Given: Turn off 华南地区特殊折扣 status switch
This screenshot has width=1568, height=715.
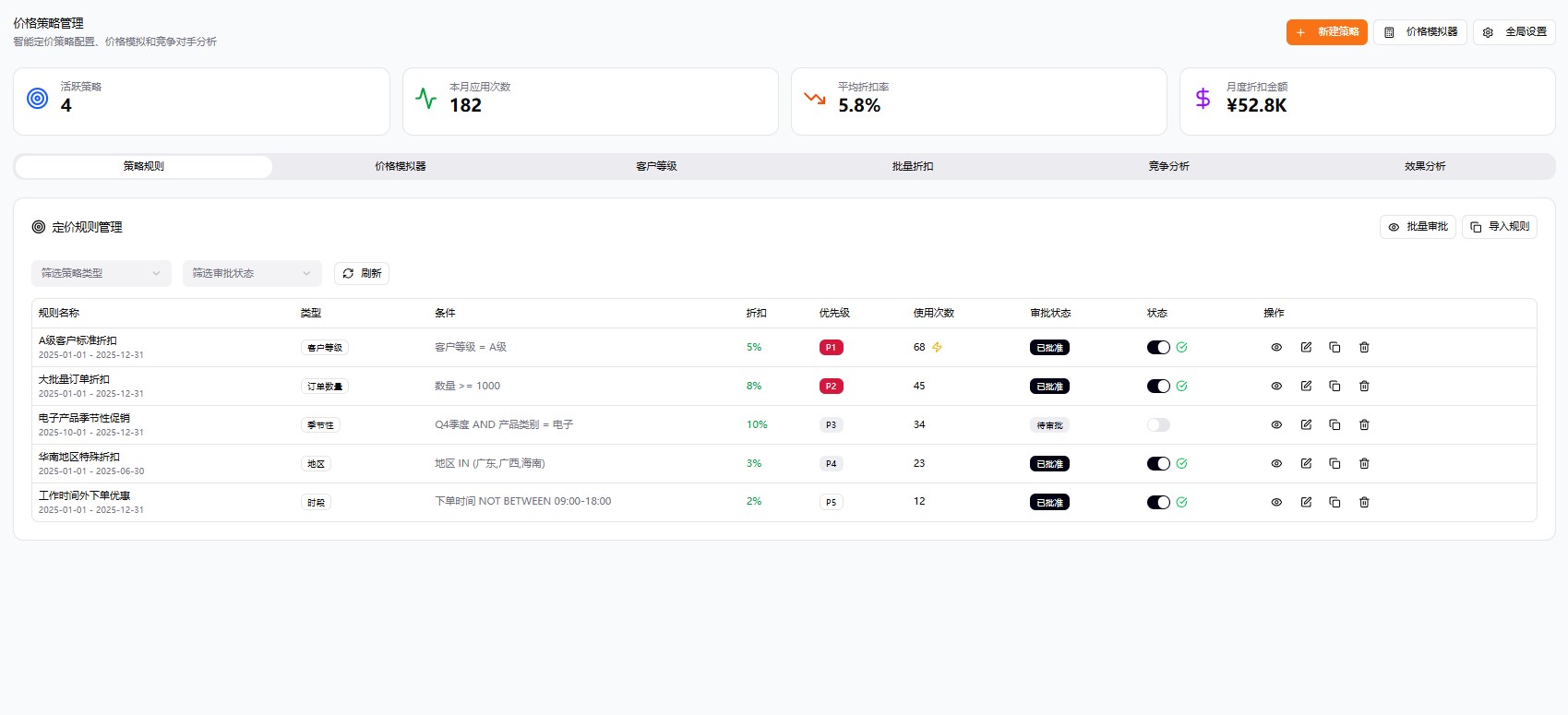Looking at the screenshot, I should click(x=1158, y=464).
